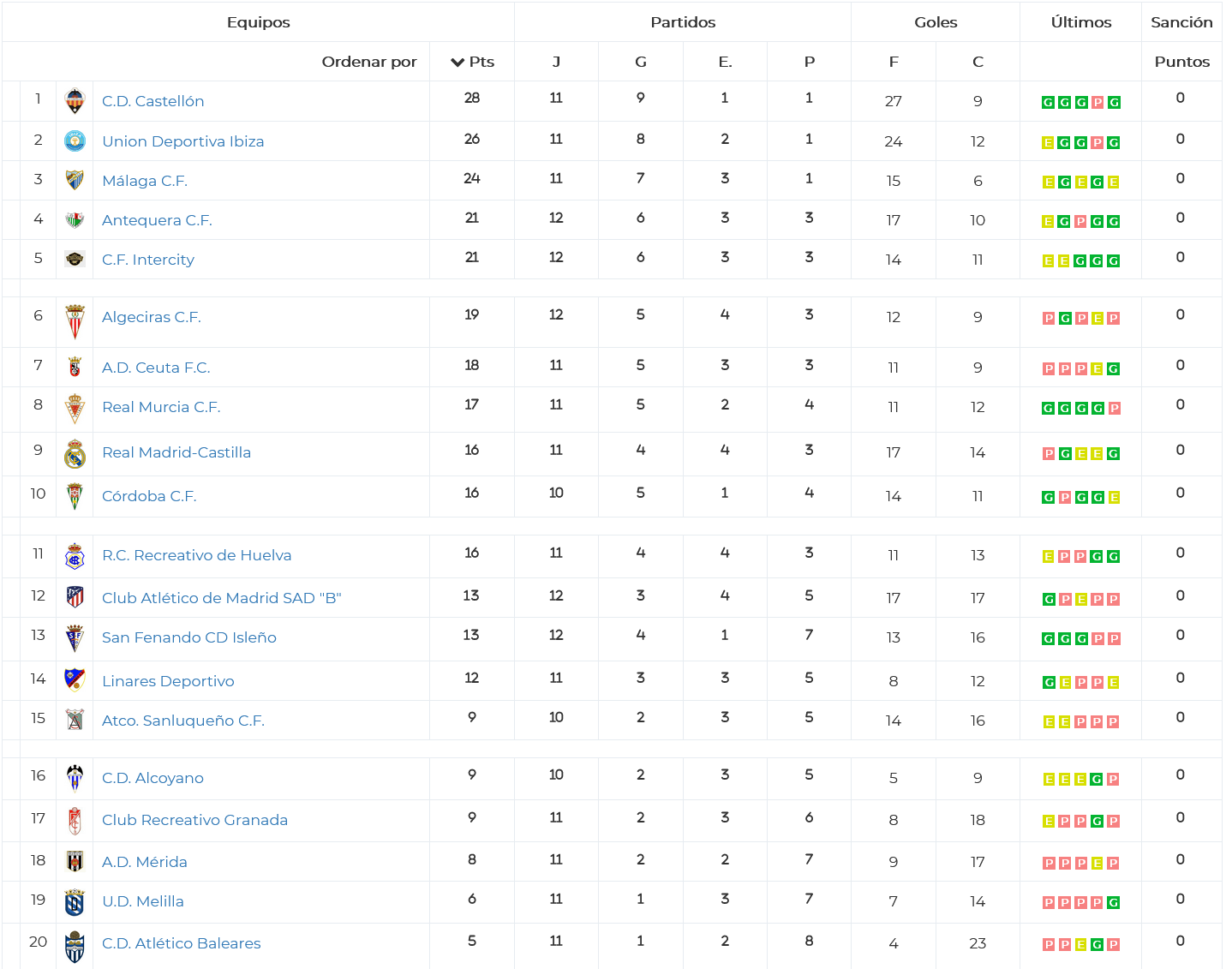Click the Partidos header
The image size is (1232, 969).
[683, 22]
